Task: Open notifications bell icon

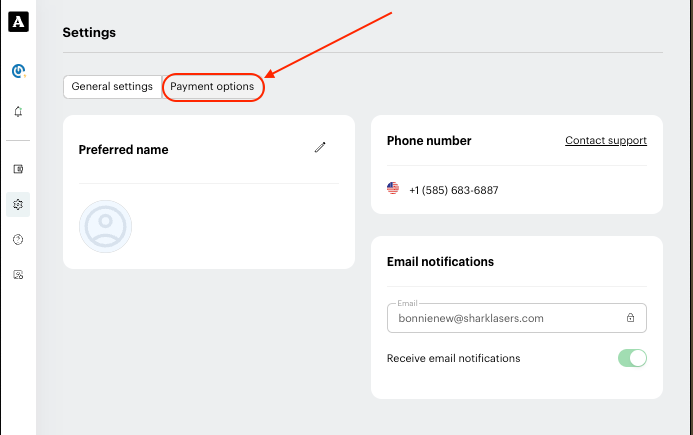Action: point(18,111)
